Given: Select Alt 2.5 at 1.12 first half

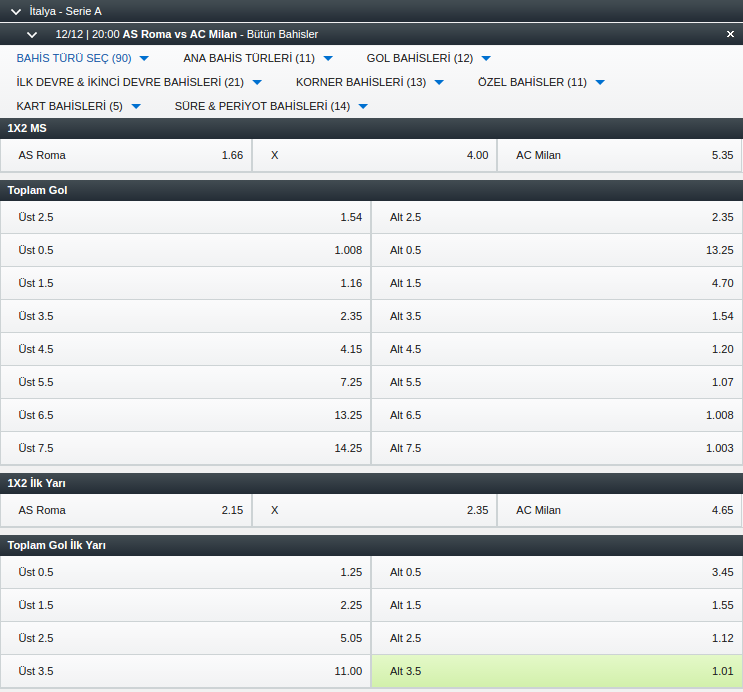Looking at the screenshot, I should click(557, 638).
